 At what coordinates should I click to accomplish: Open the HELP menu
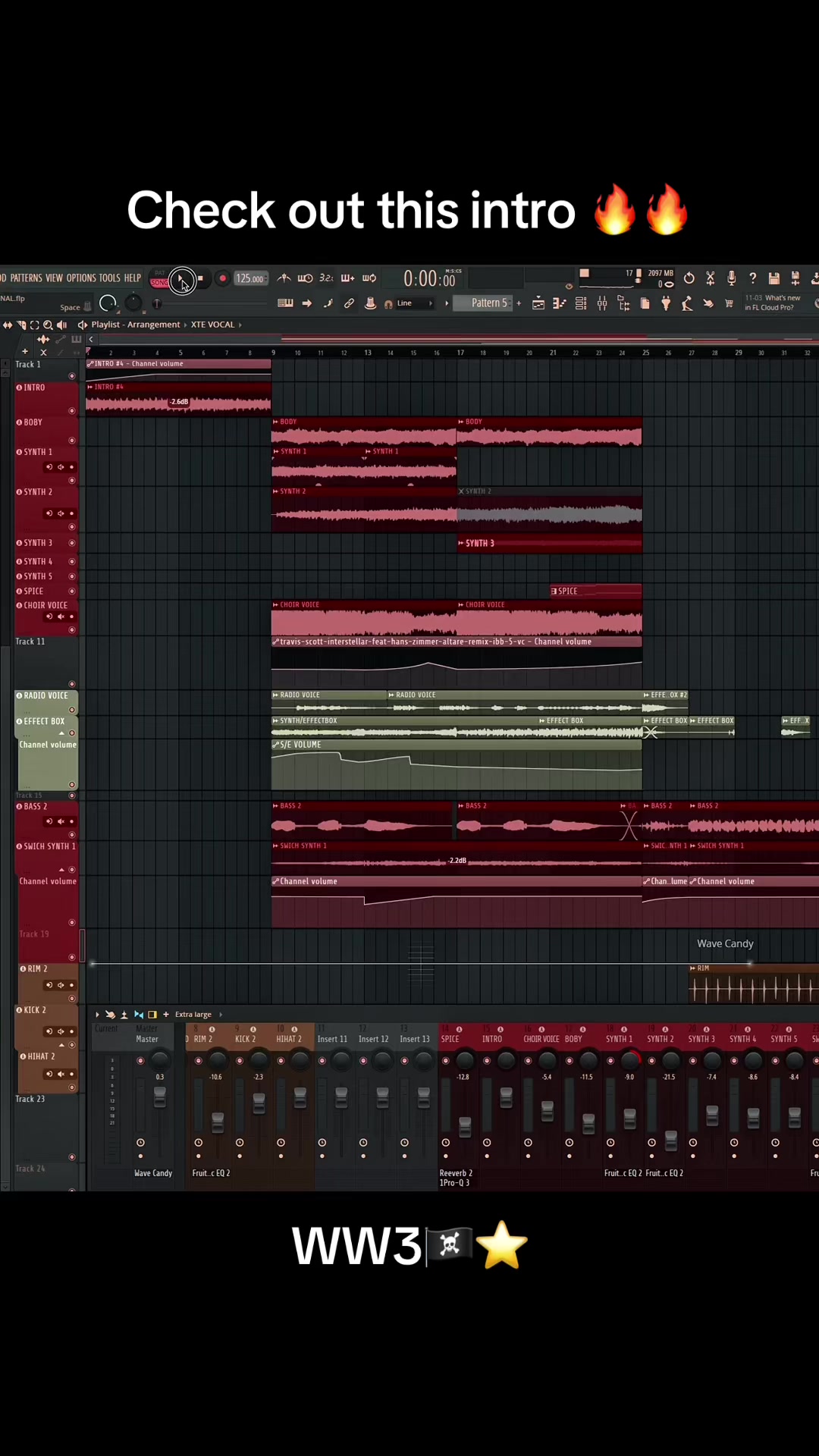click(133, 278)
